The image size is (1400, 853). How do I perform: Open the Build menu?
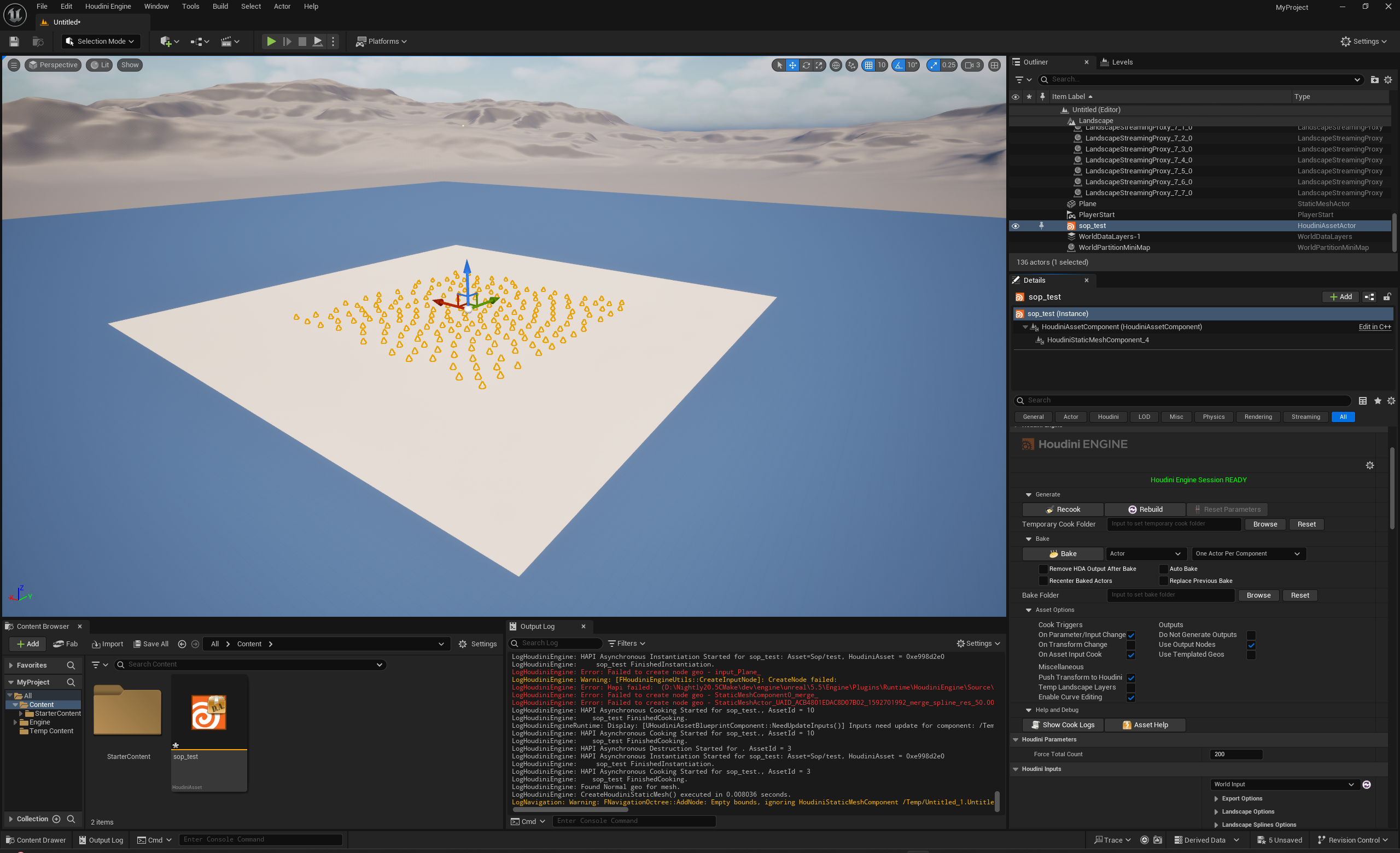click(x=220, y=6)
